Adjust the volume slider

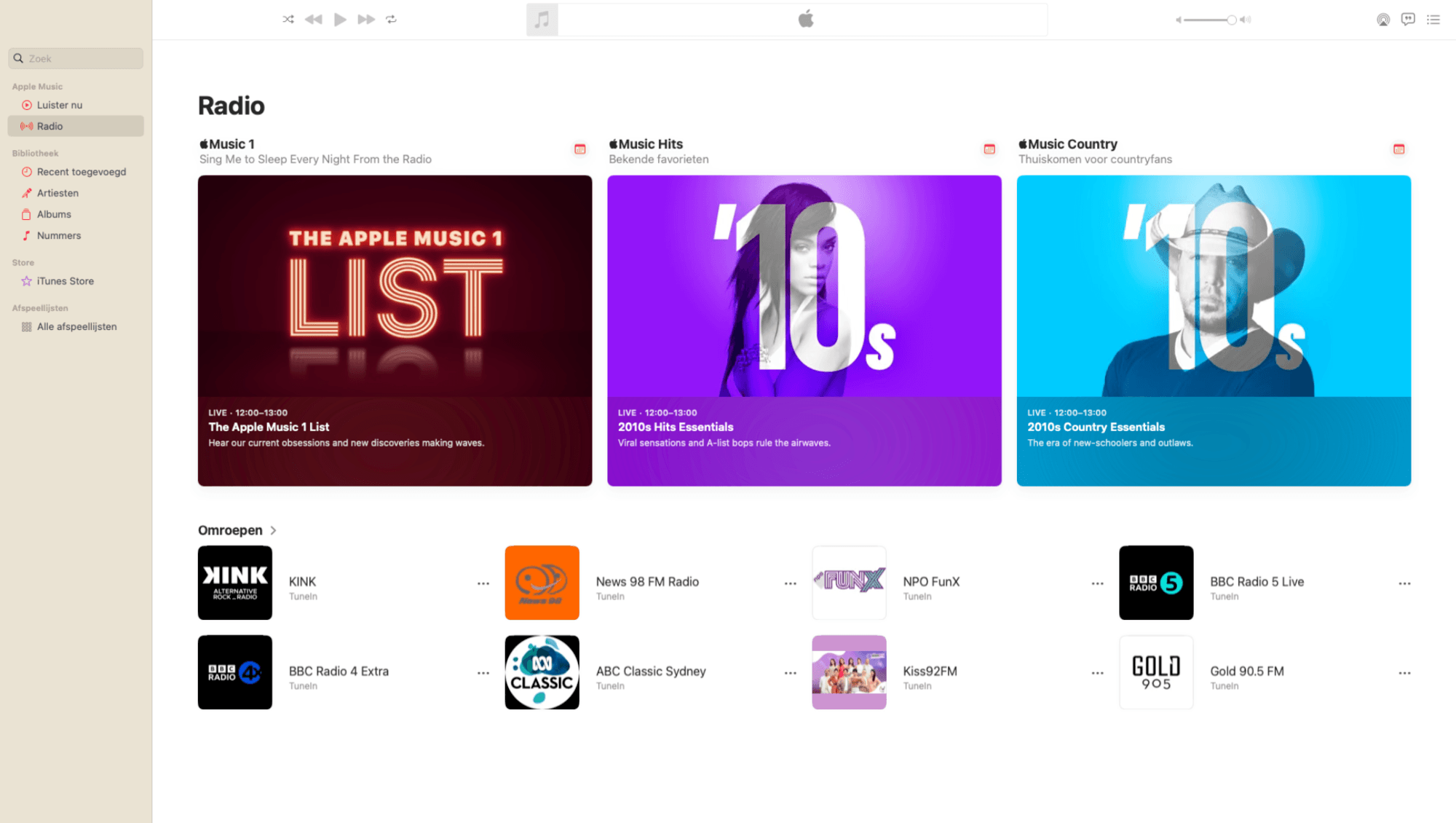click(1210, 20)
